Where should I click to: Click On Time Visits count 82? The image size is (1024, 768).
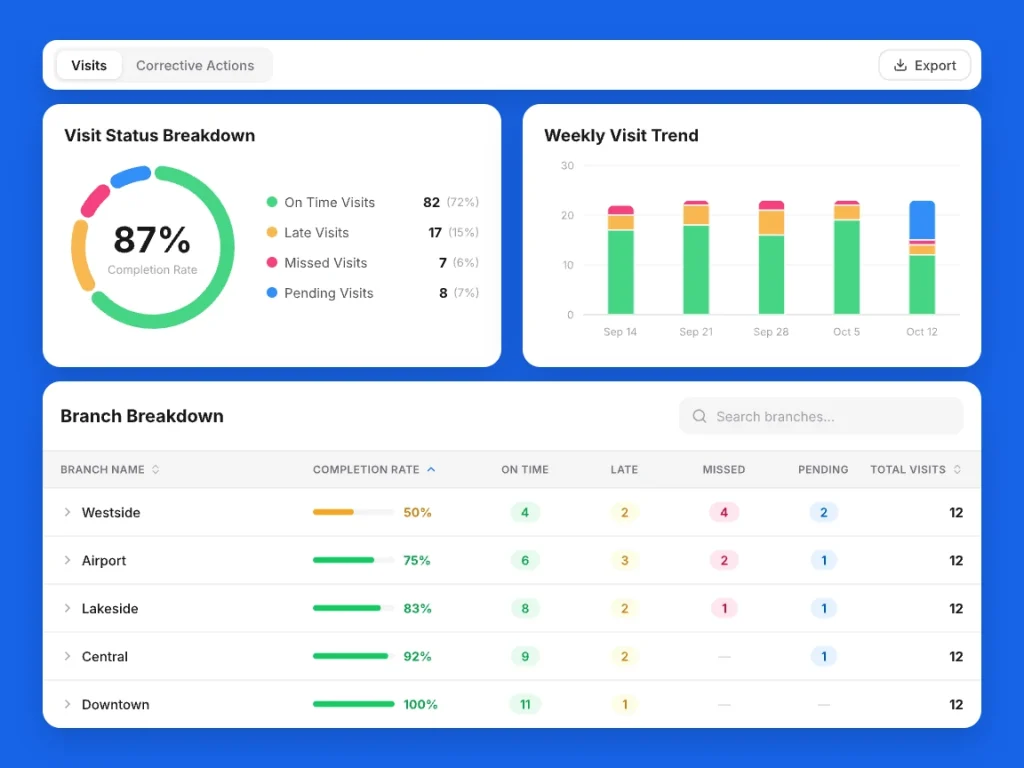pos(431,202)
